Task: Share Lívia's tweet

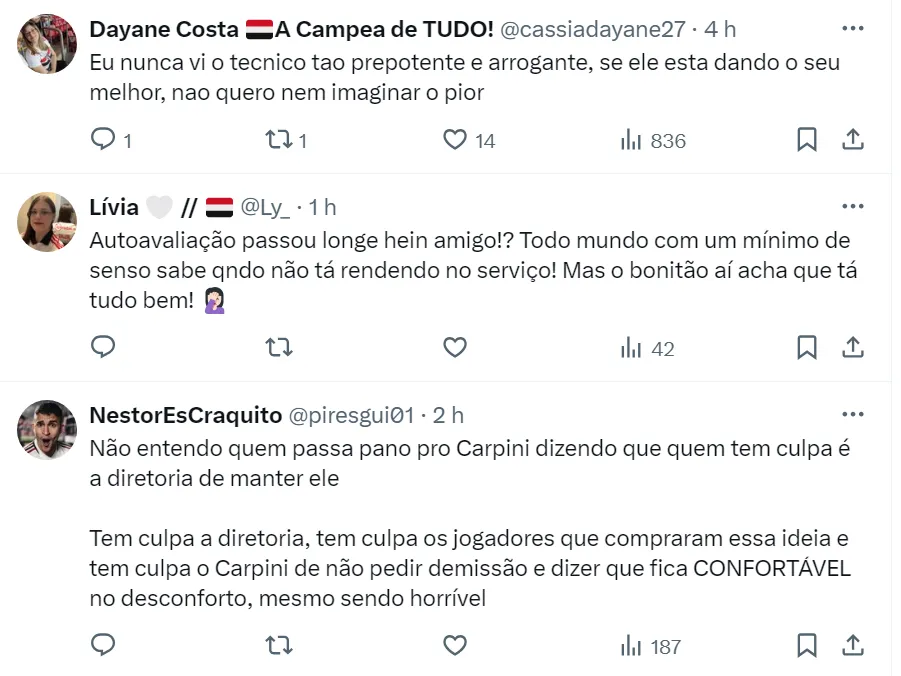Action: pos(853,347)
